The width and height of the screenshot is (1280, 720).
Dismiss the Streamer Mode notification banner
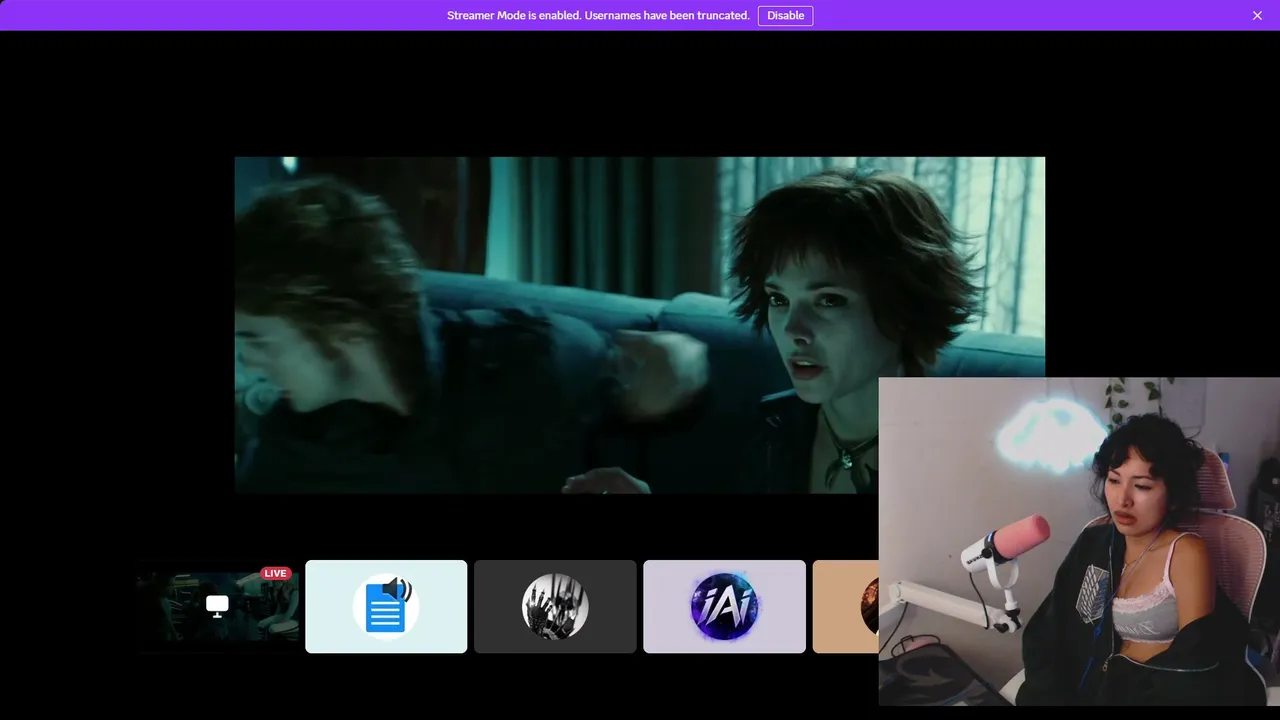point(1258,15)
